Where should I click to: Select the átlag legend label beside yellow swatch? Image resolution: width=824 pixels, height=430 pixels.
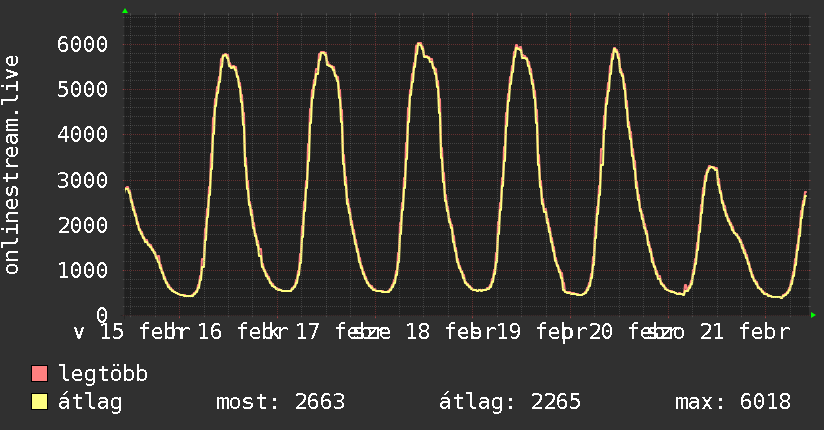[x=90, y=403]
